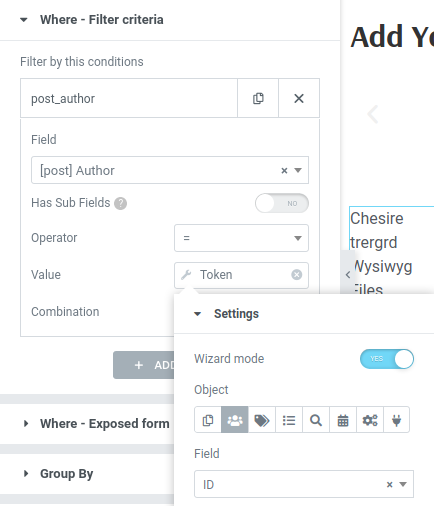Open the Help icon beside Has Sub Fields

click(120, 203)
